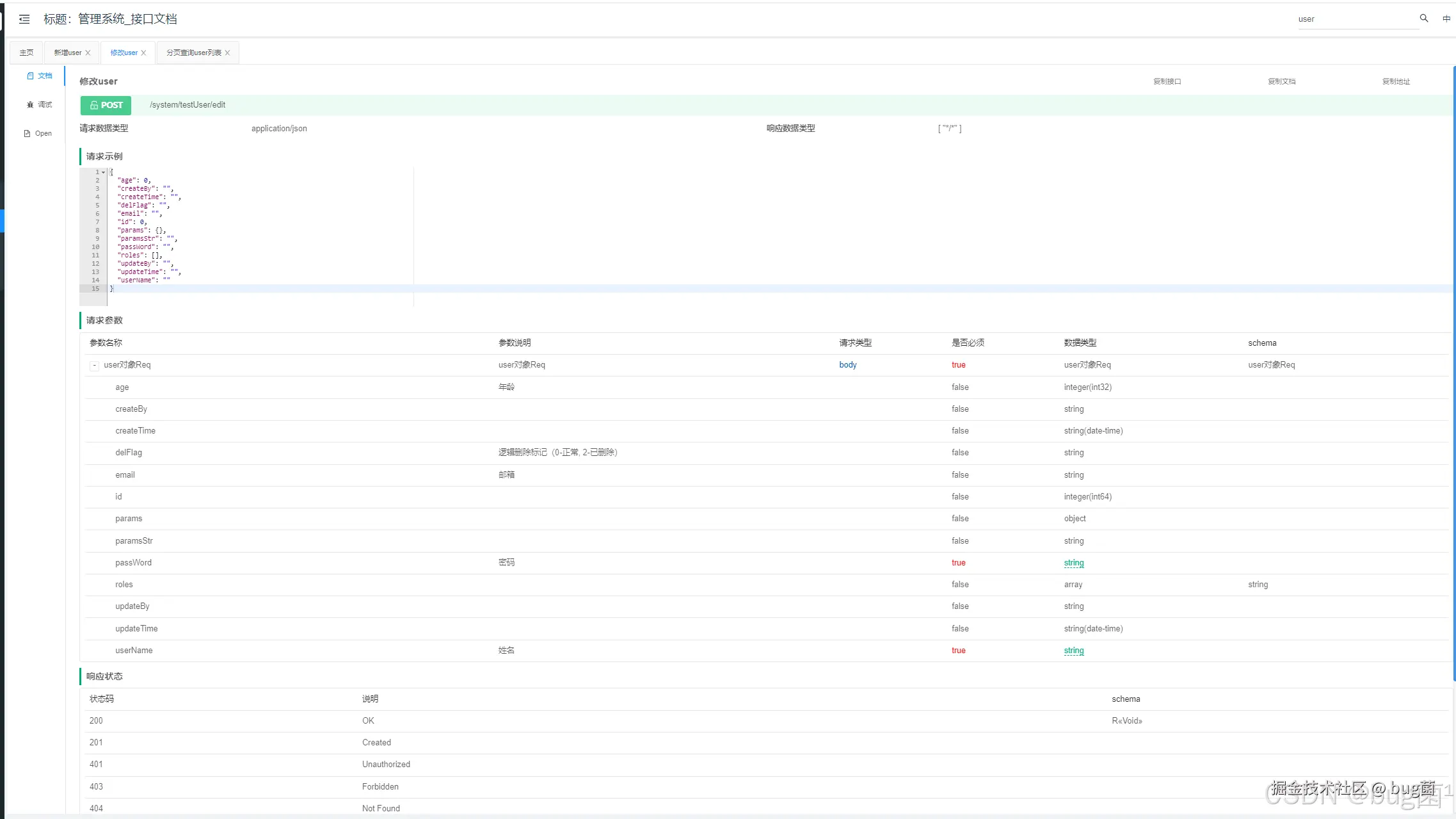The width and height of the screenshot is (1456, 819).
Task: Close the 新增user tab
Action: (x=88, y=53)
